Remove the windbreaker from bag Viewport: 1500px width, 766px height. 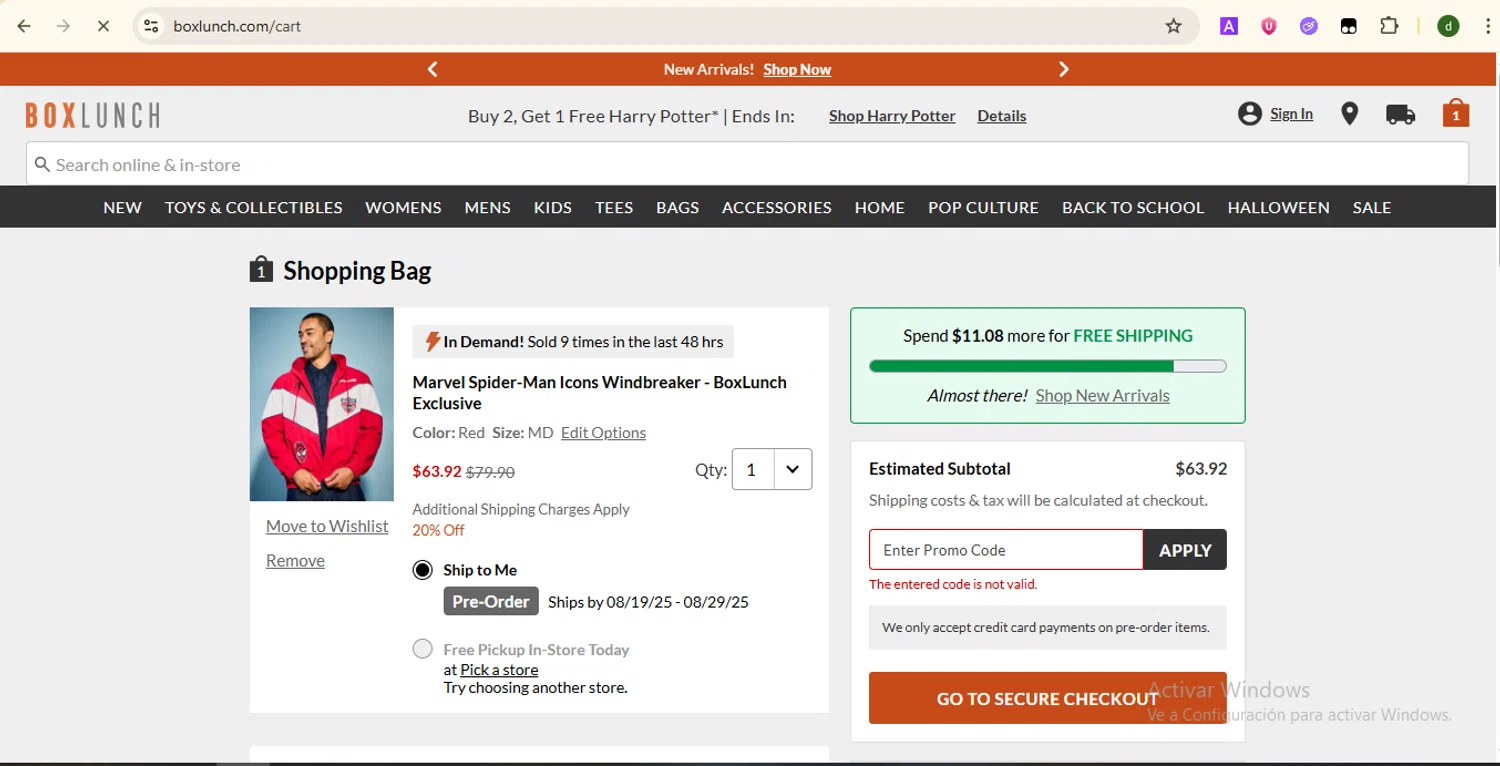tap(295, 560)
